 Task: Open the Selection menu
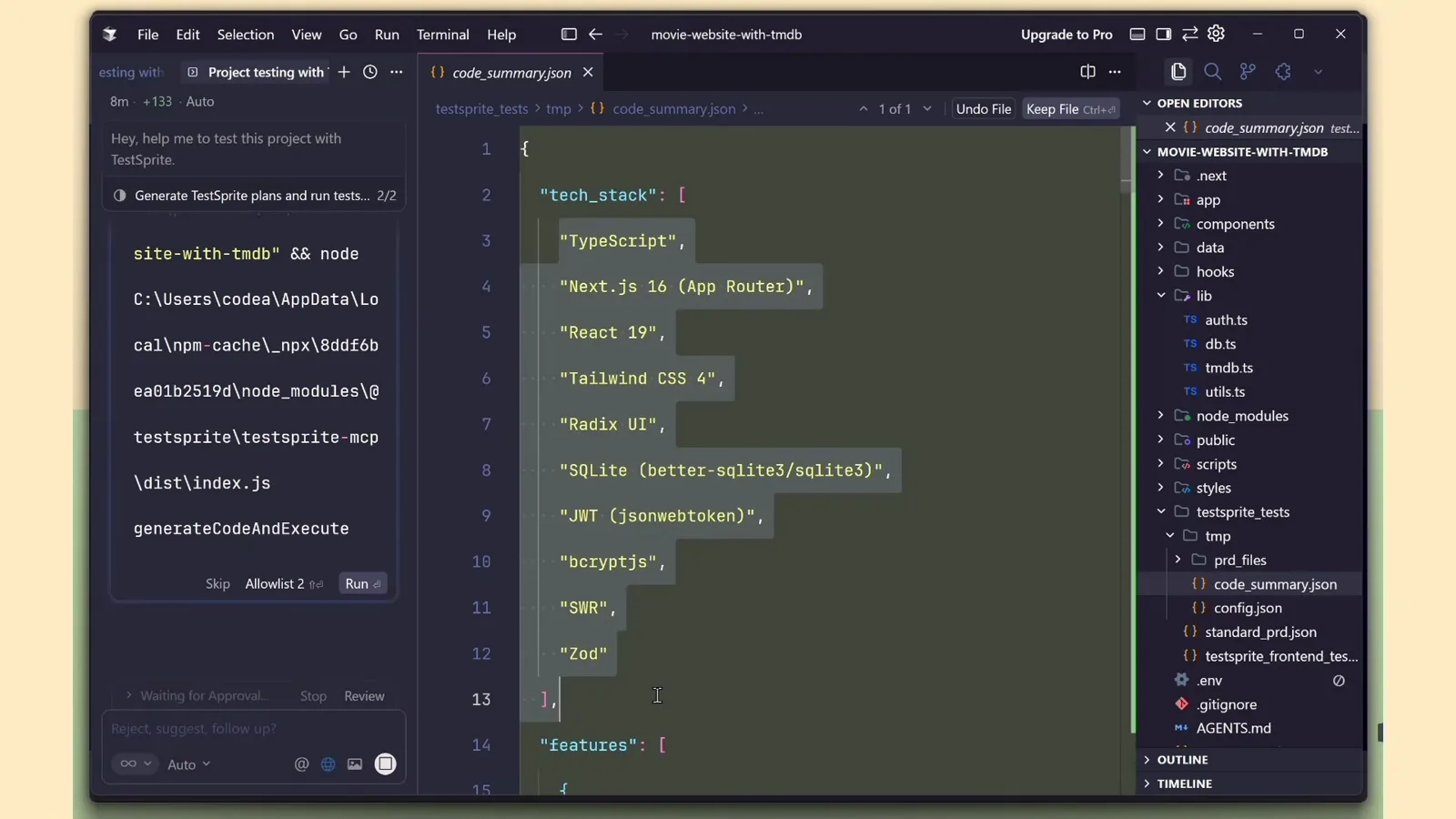(246, 35)
